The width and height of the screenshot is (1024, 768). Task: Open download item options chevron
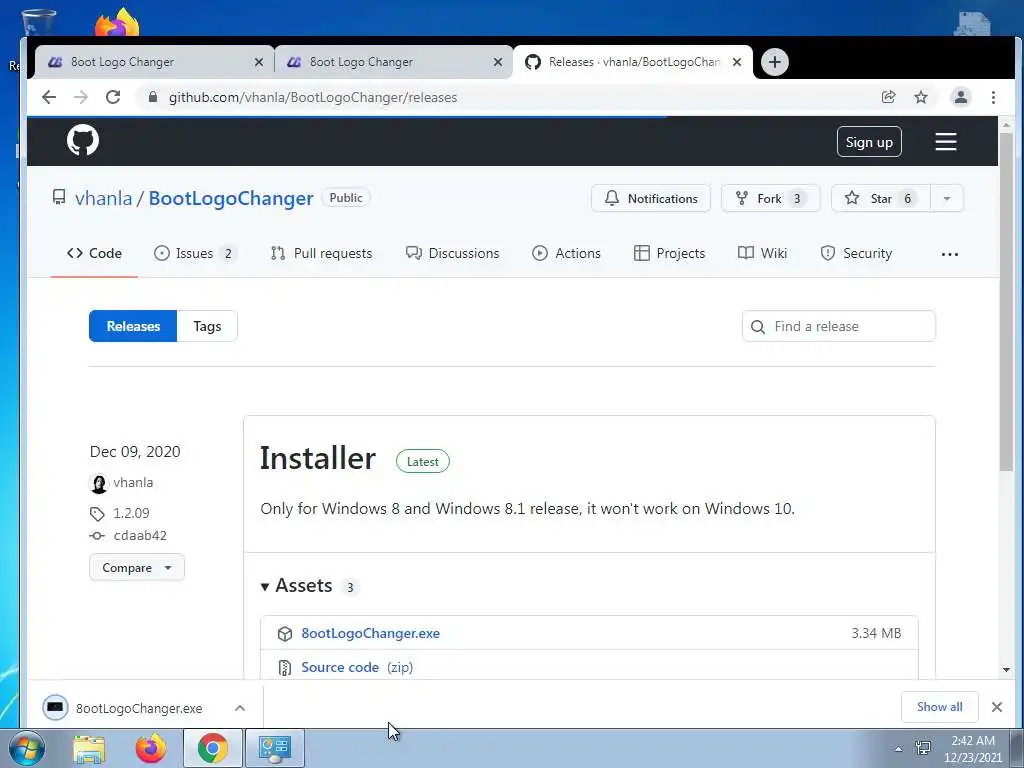pyautogui.click(x=240, y=708)
